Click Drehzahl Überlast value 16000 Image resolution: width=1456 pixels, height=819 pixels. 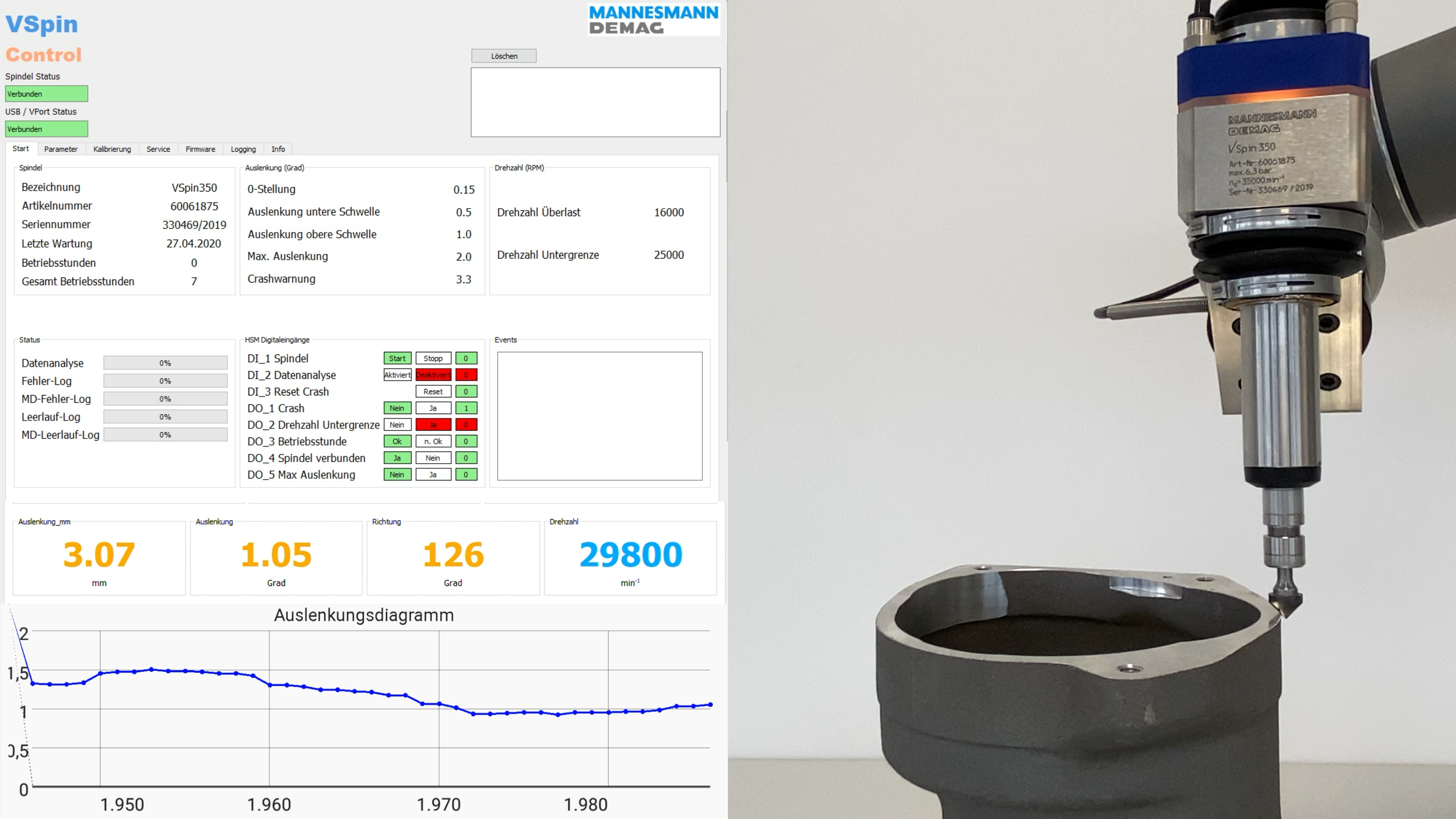[x=669, y=212]
